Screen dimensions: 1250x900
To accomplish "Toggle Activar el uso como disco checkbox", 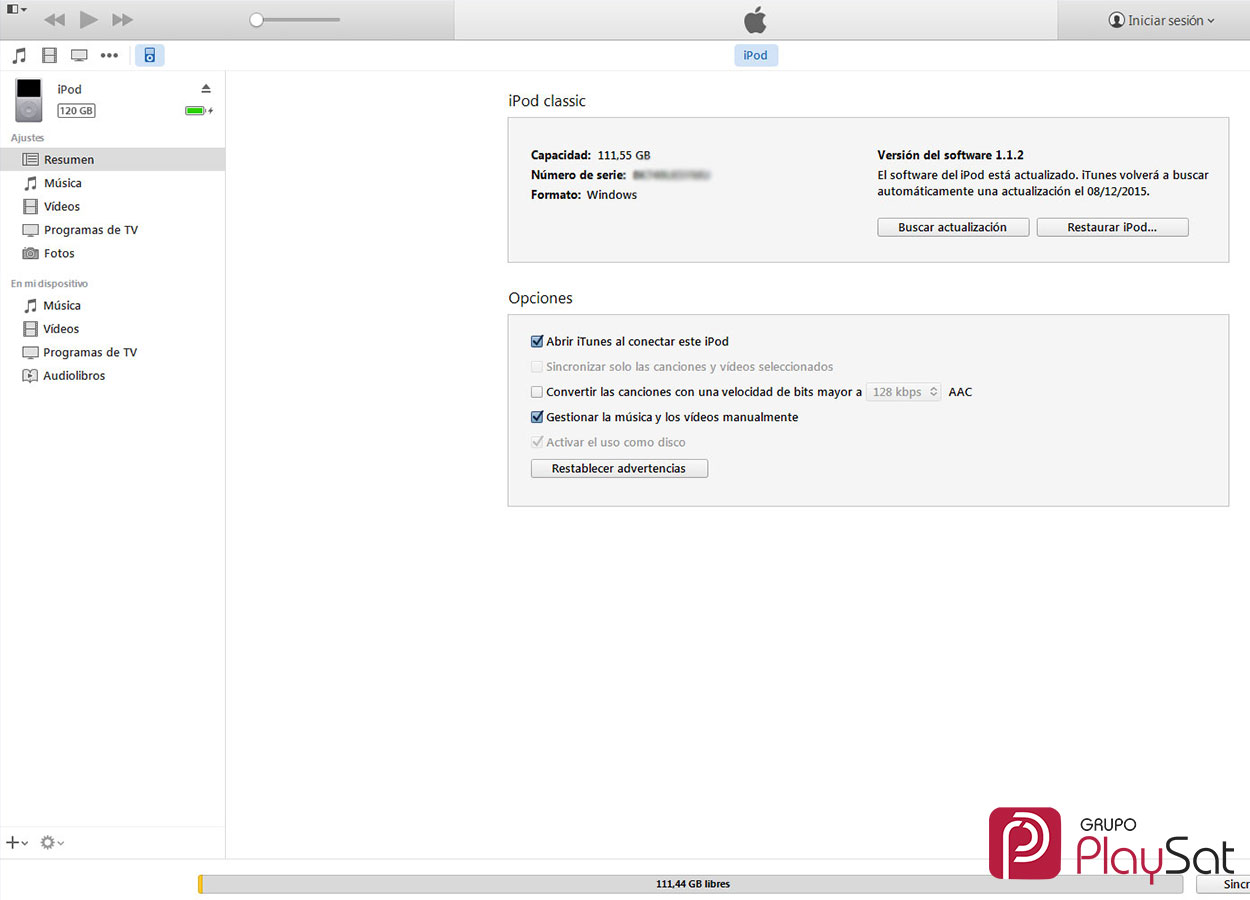I will pyautogui.click(x=537, y=442).
